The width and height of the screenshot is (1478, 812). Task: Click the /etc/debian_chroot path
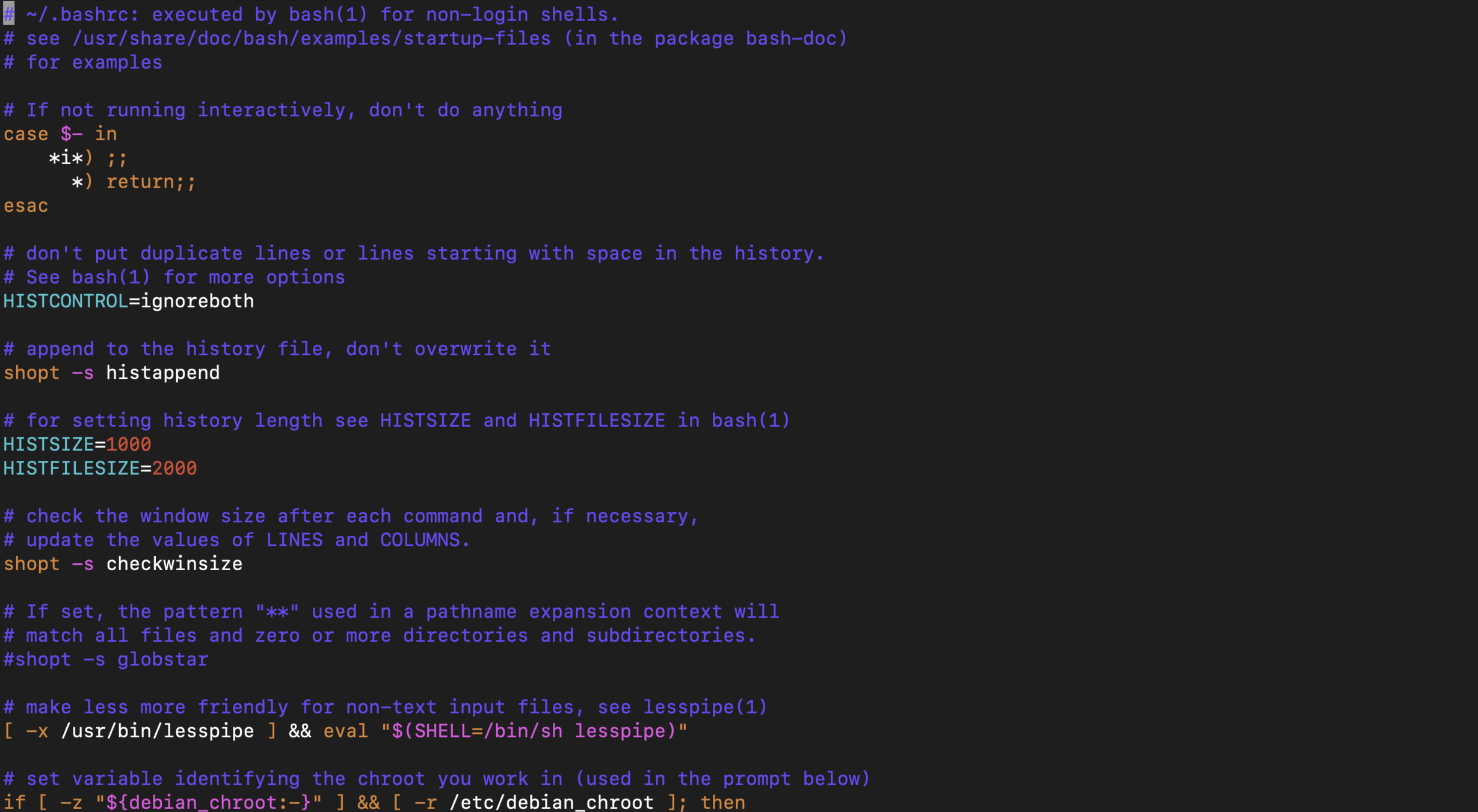(551, 802)
